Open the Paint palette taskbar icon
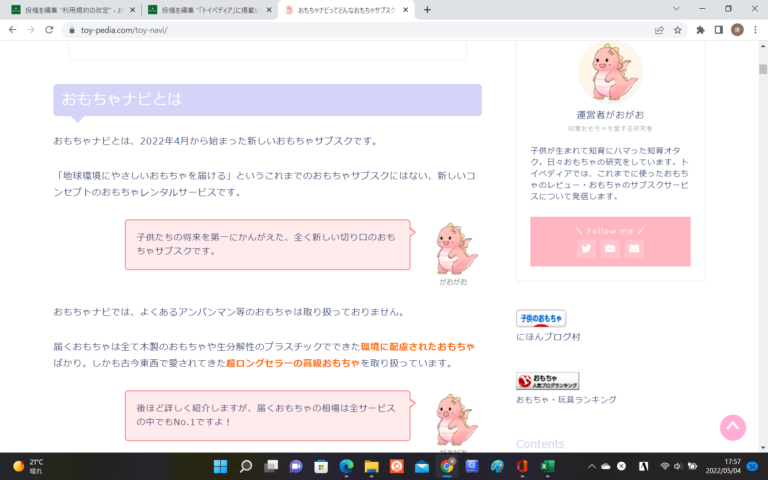 [497, 466]
